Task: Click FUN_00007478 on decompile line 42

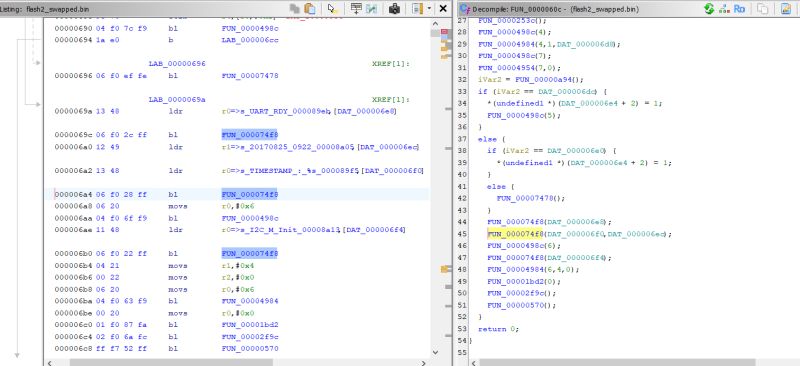Action: tap(525, 198)
